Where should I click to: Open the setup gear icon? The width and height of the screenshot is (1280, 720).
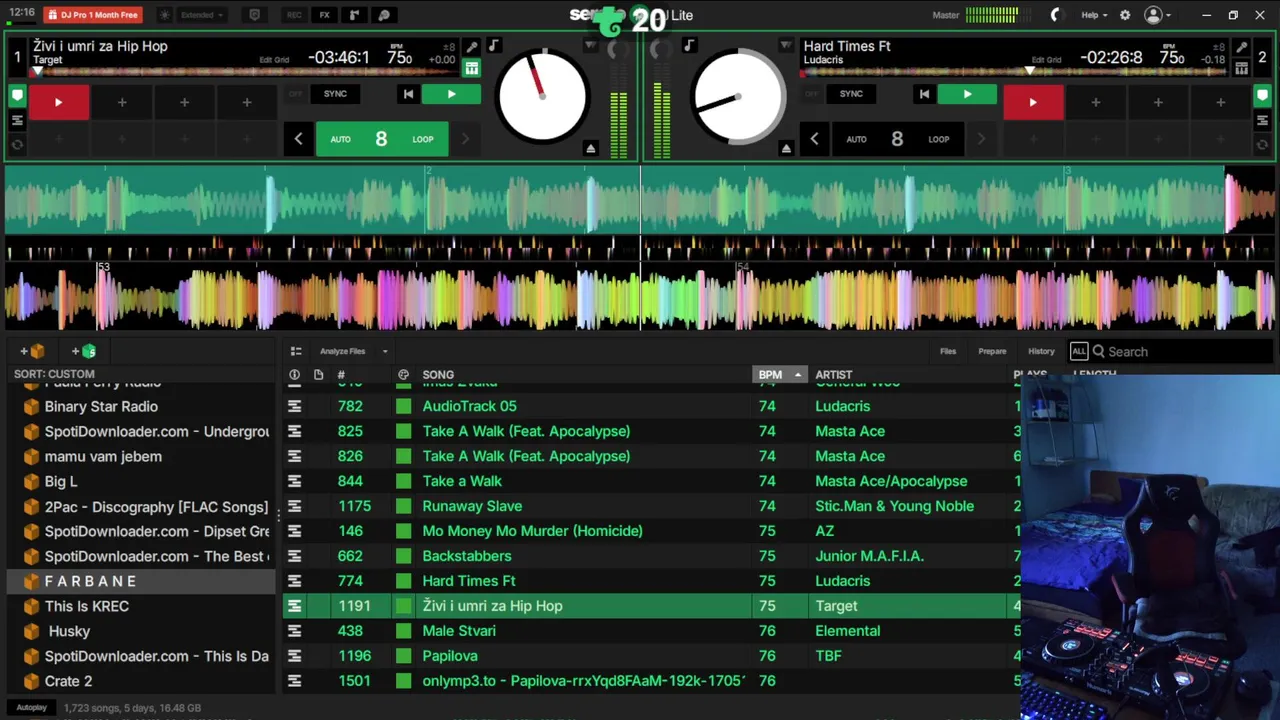click(x=1125, y=15)
